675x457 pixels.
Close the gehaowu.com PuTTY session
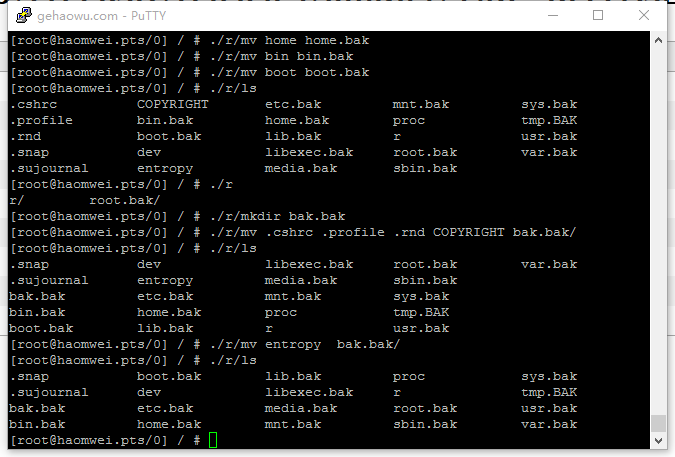pos(644,15)
